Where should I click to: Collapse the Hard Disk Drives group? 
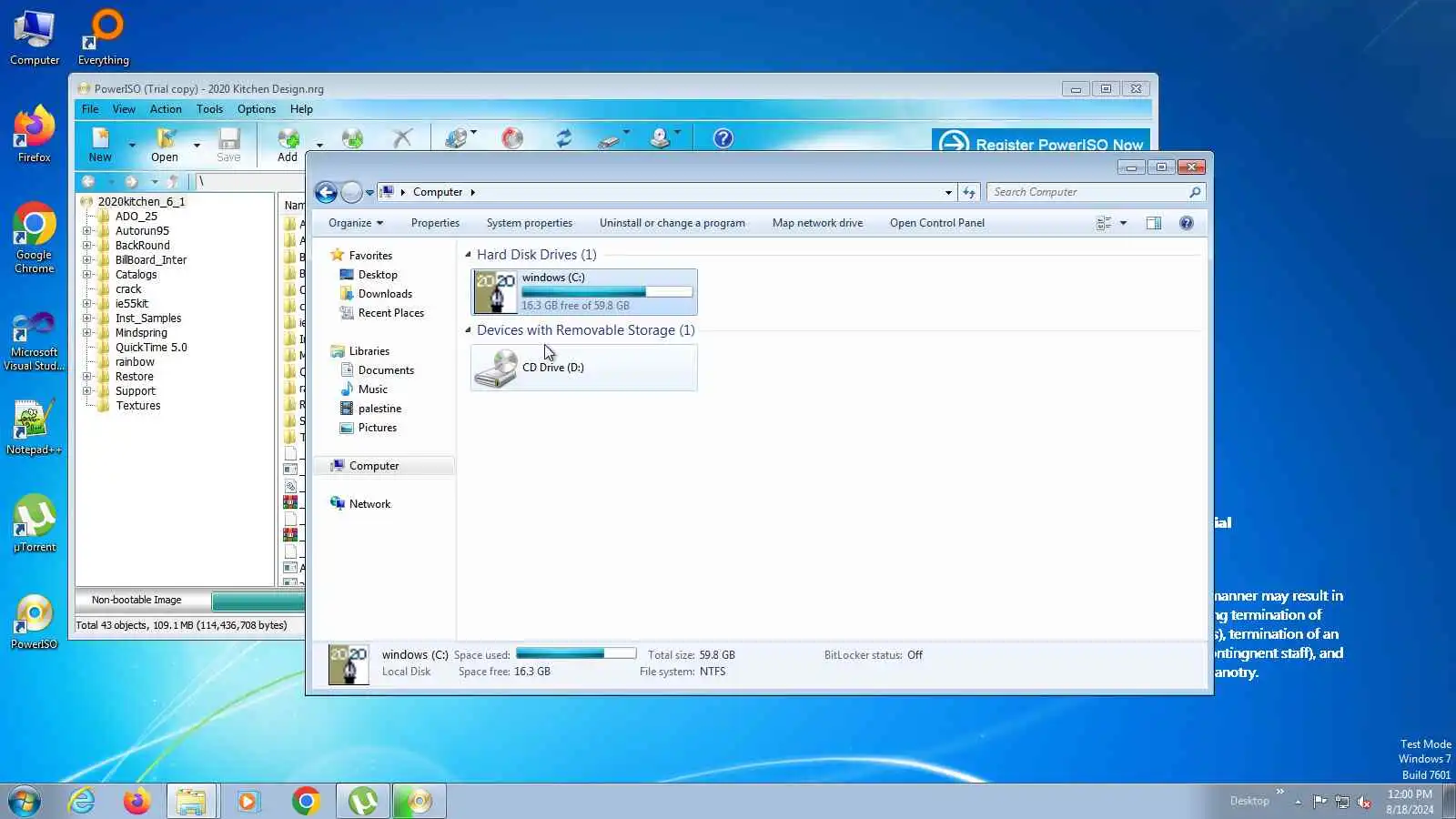[x=468, y=255]
